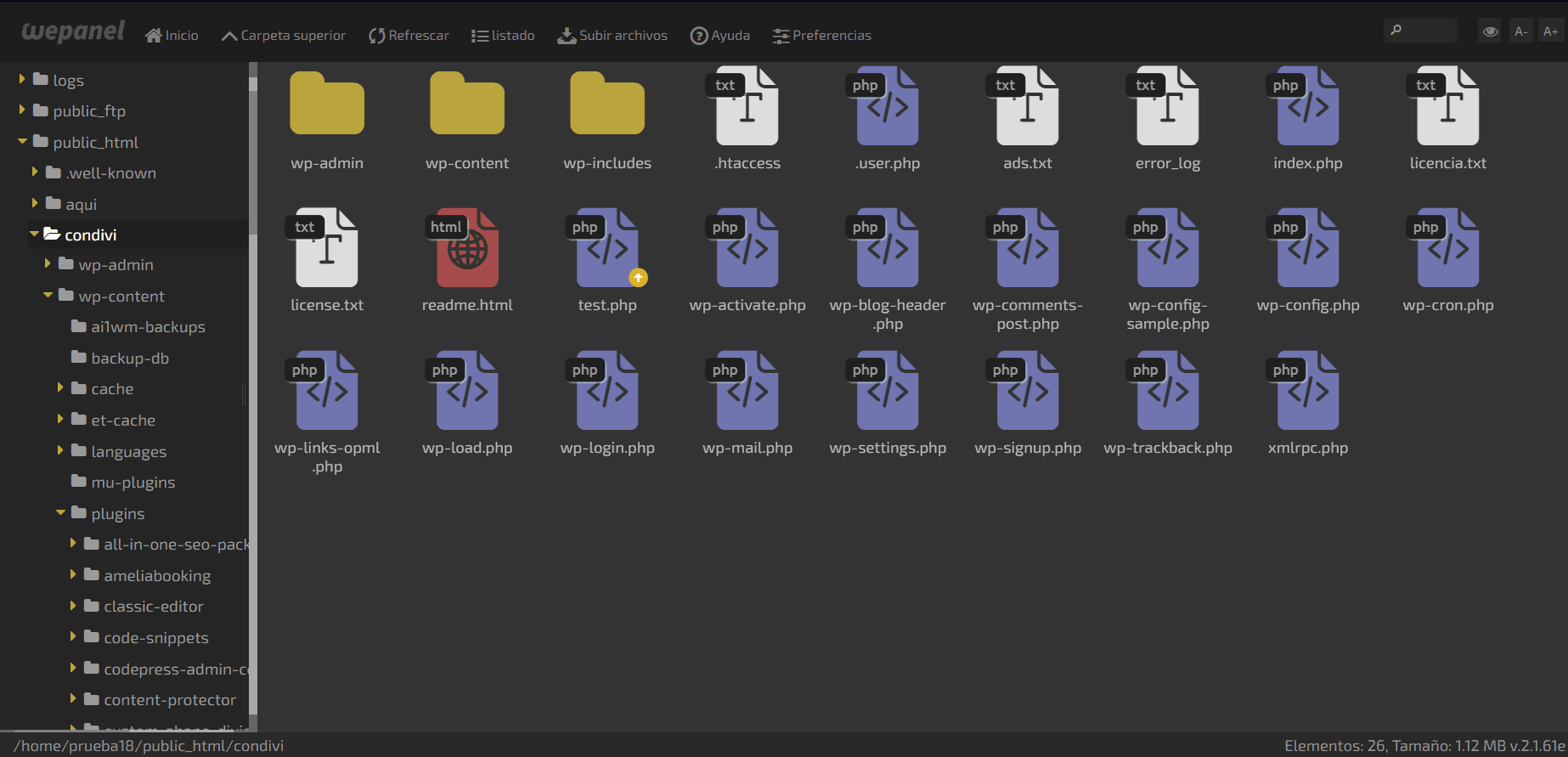Click the test.php file icon
The image size is (1568, 757).
606,247
